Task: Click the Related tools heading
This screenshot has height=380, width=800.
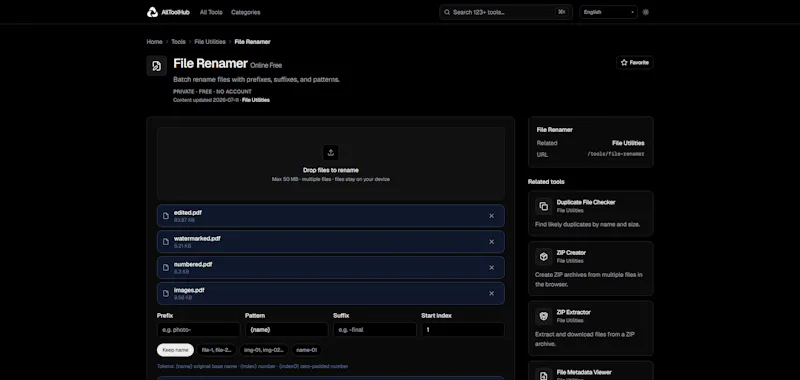Action: 546,182
